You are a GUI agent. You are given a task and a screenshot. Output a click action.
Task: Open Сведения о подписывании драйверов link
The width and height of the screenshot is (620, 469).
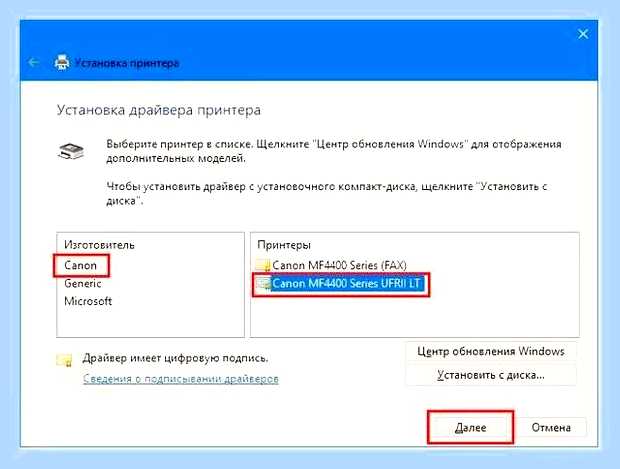[181, 379]
